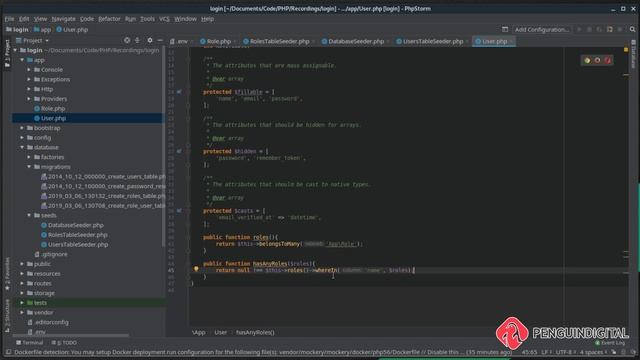640x360 pixels.
Task: Open the File menu
Action: pyautogui.click(x=9, y=19)
